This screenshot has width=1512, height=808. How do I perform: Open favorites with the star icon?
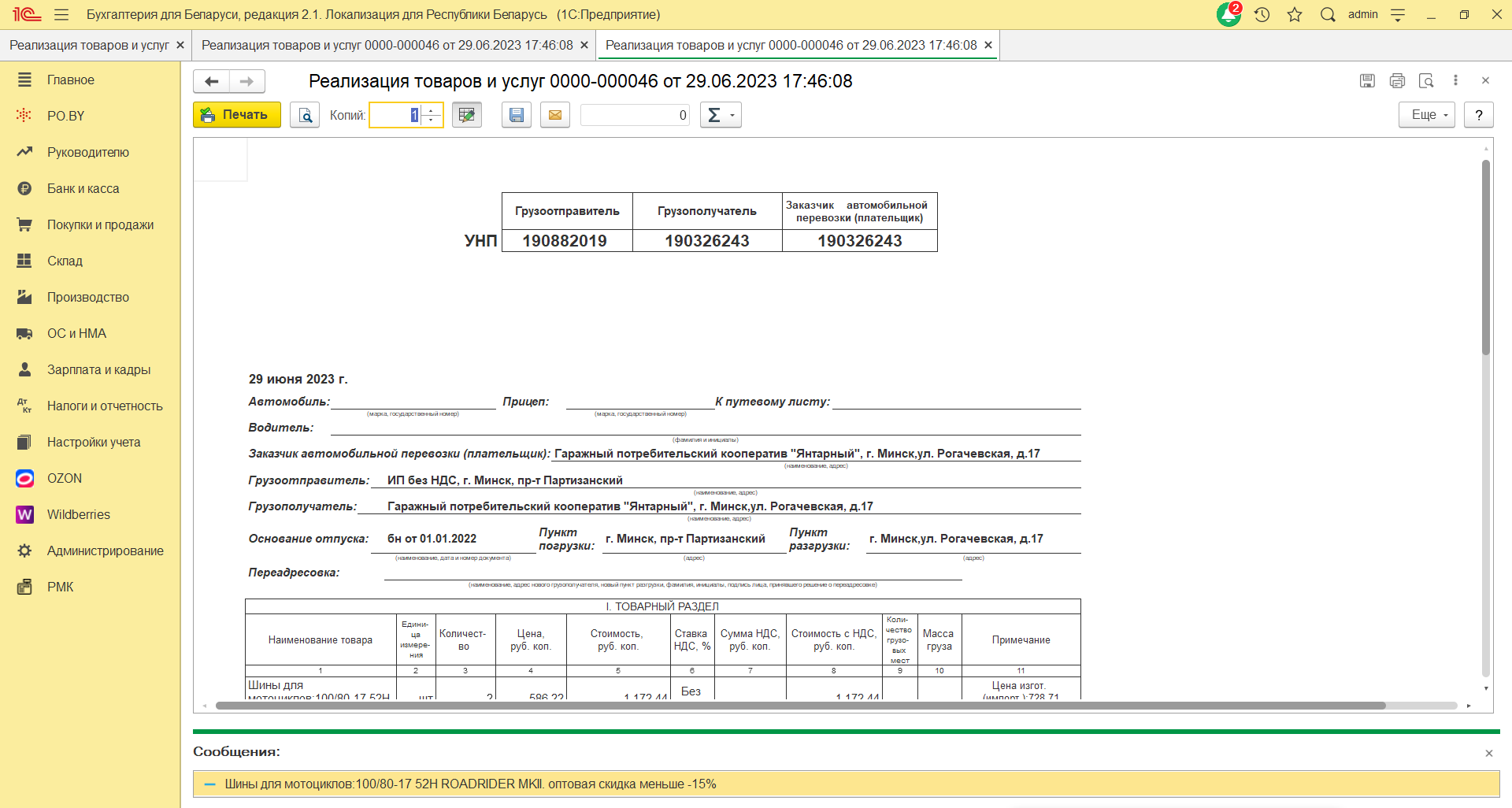1295,15
